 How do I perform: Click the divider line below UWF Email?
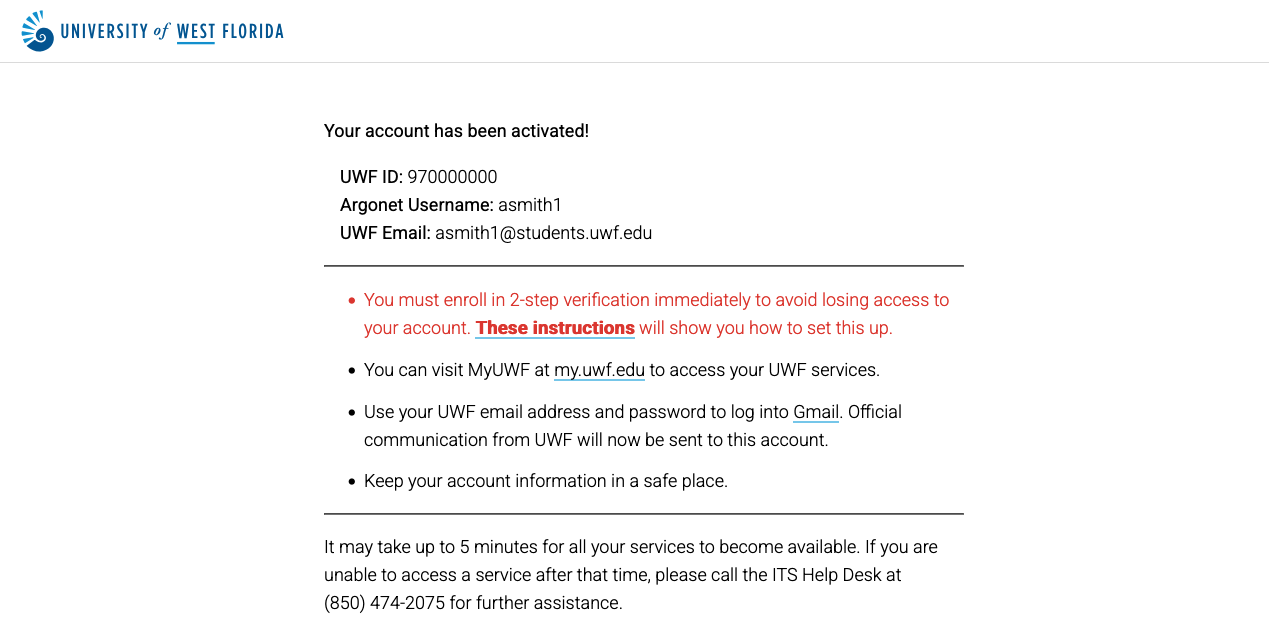tap(644, 266)
